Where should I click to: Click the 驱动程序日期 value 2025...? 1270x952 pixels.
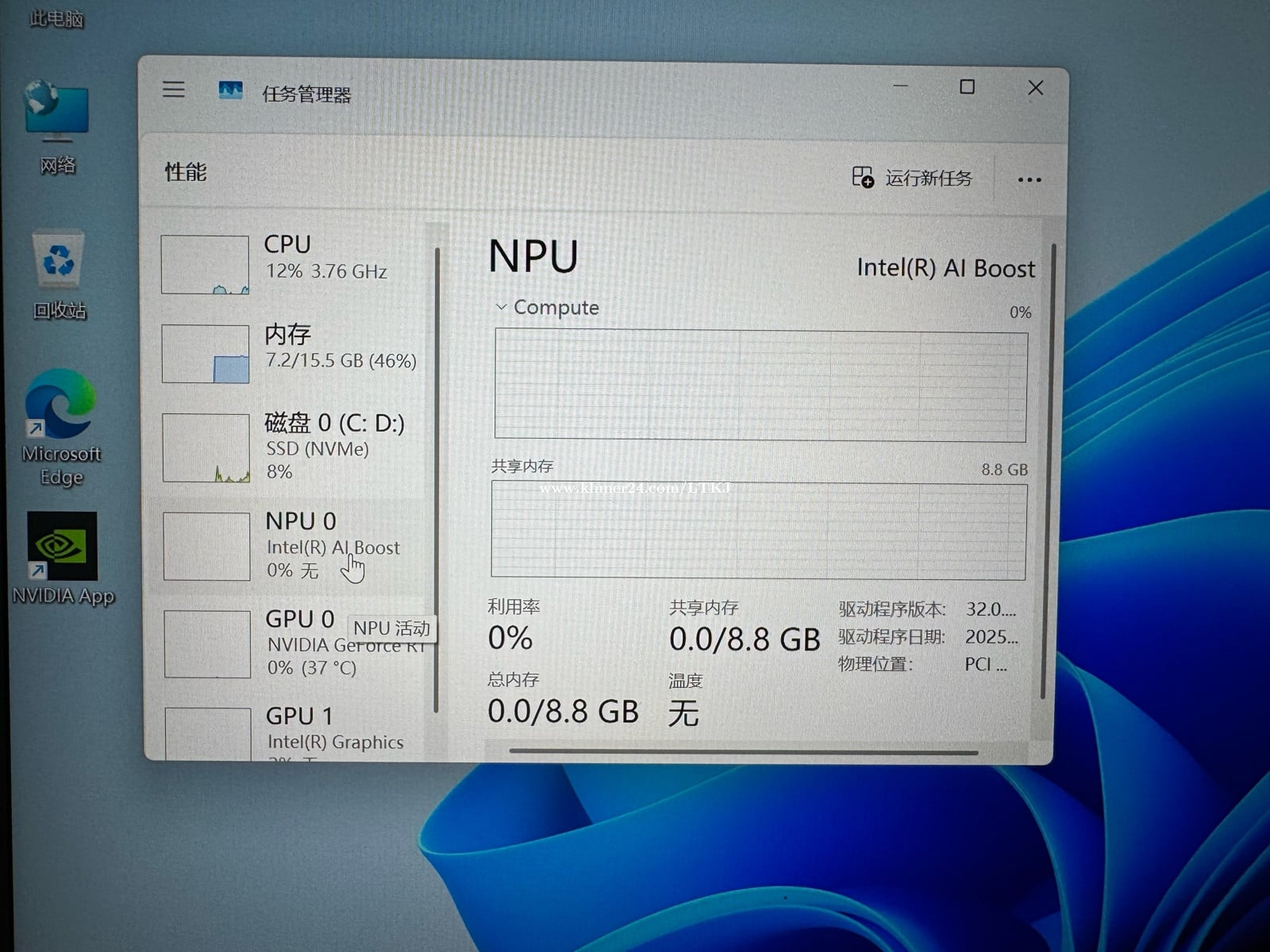[x=991, y=636]
